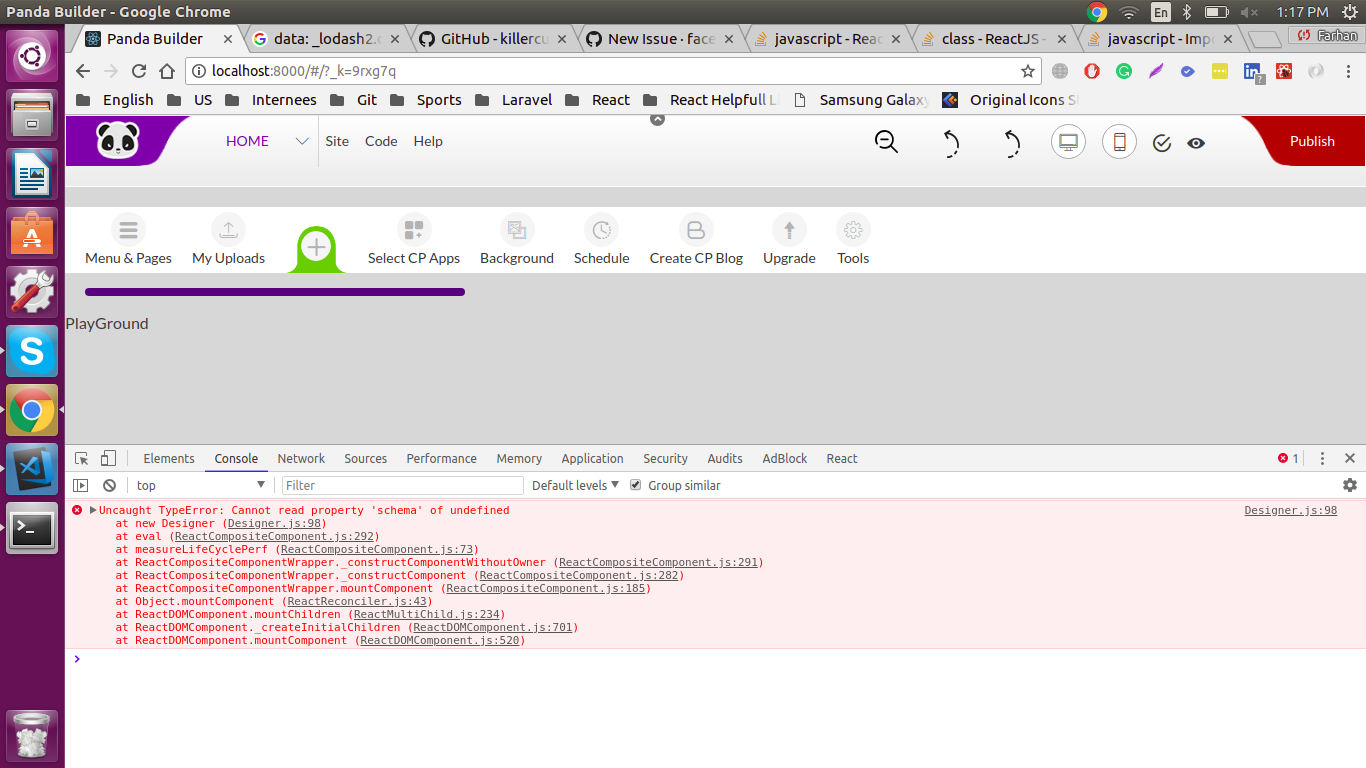Switch to mobile preview mode
Image resolution: width=1366 pixels, height=768 pixels.
(1118, 141)
